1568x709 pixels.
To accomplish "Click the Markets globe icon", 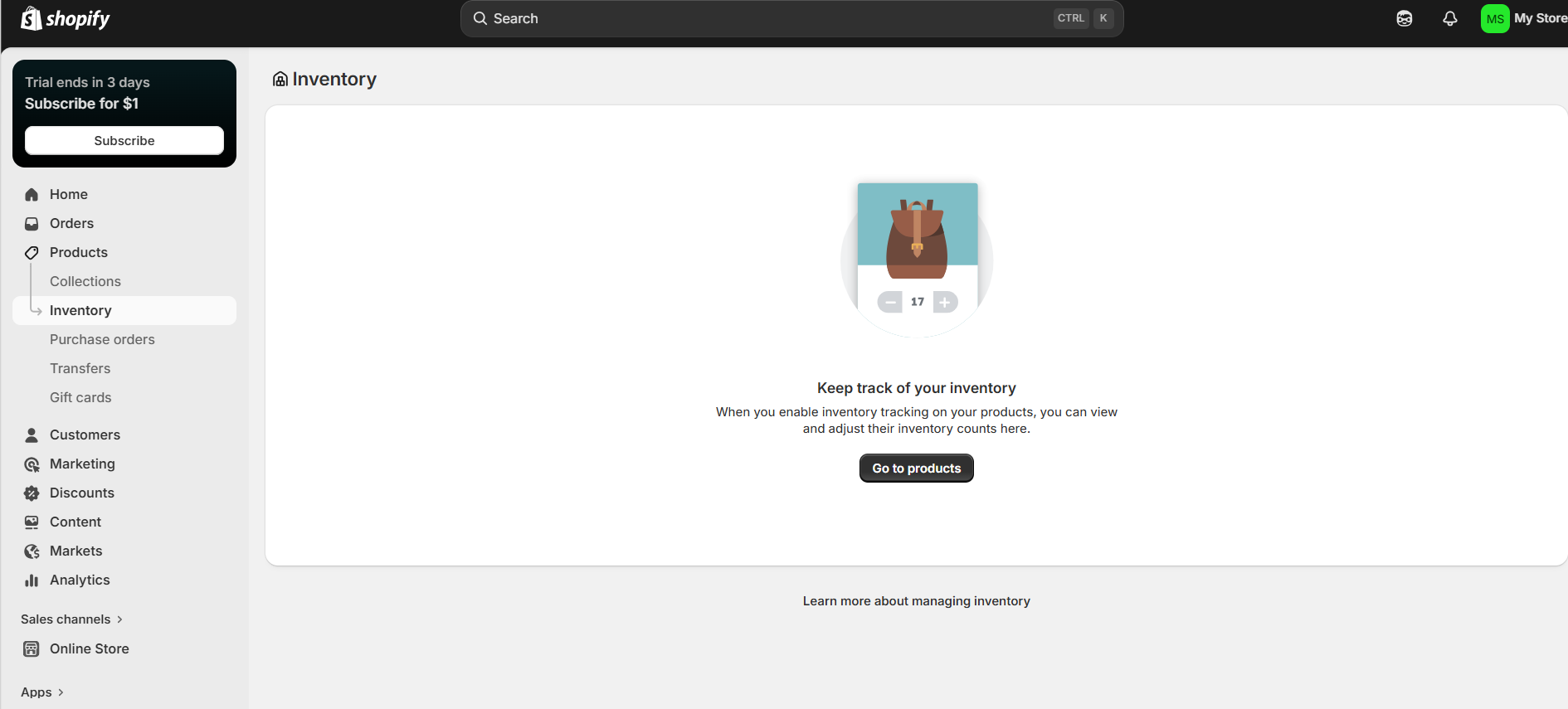I will [32, 551].
